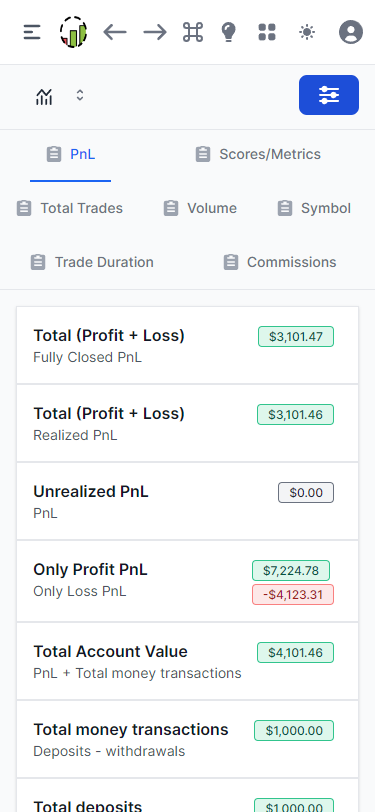
Task: Go forward with the right arrow
Action: pos(155,32)
